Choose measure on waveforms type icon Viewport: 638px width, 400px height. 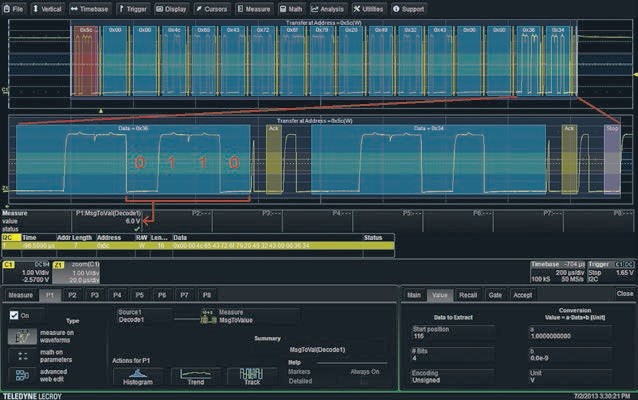click(22, 337)
